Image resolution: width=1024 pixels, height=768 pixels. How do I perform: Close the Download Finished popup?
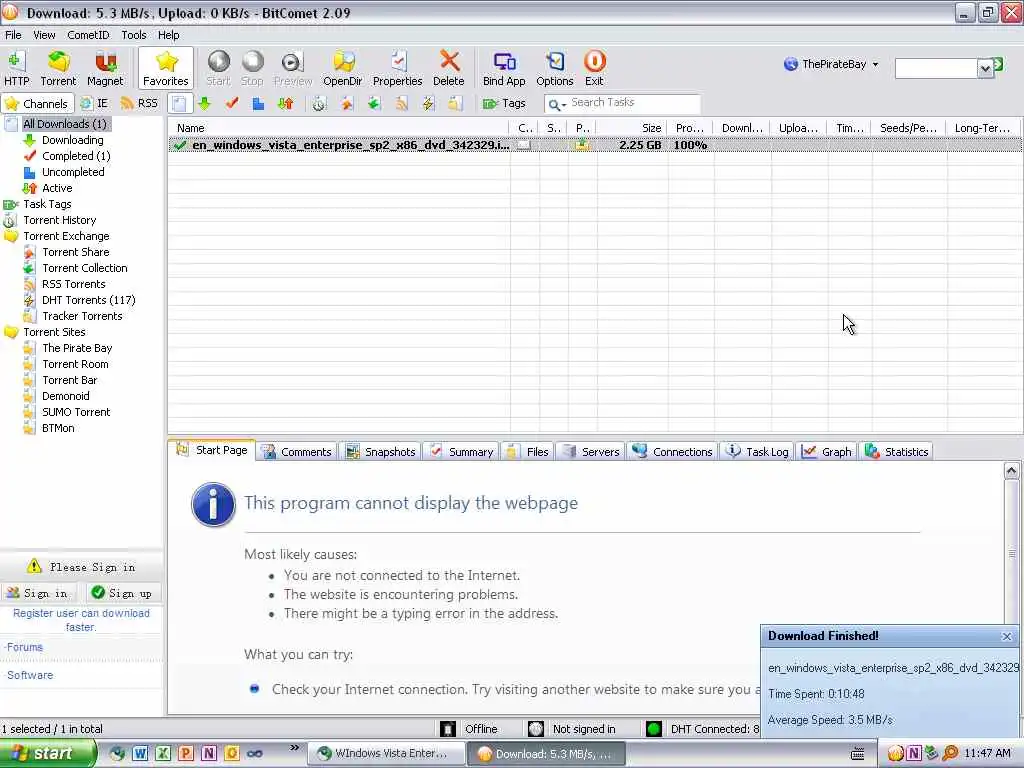(x=1006, y=636)
